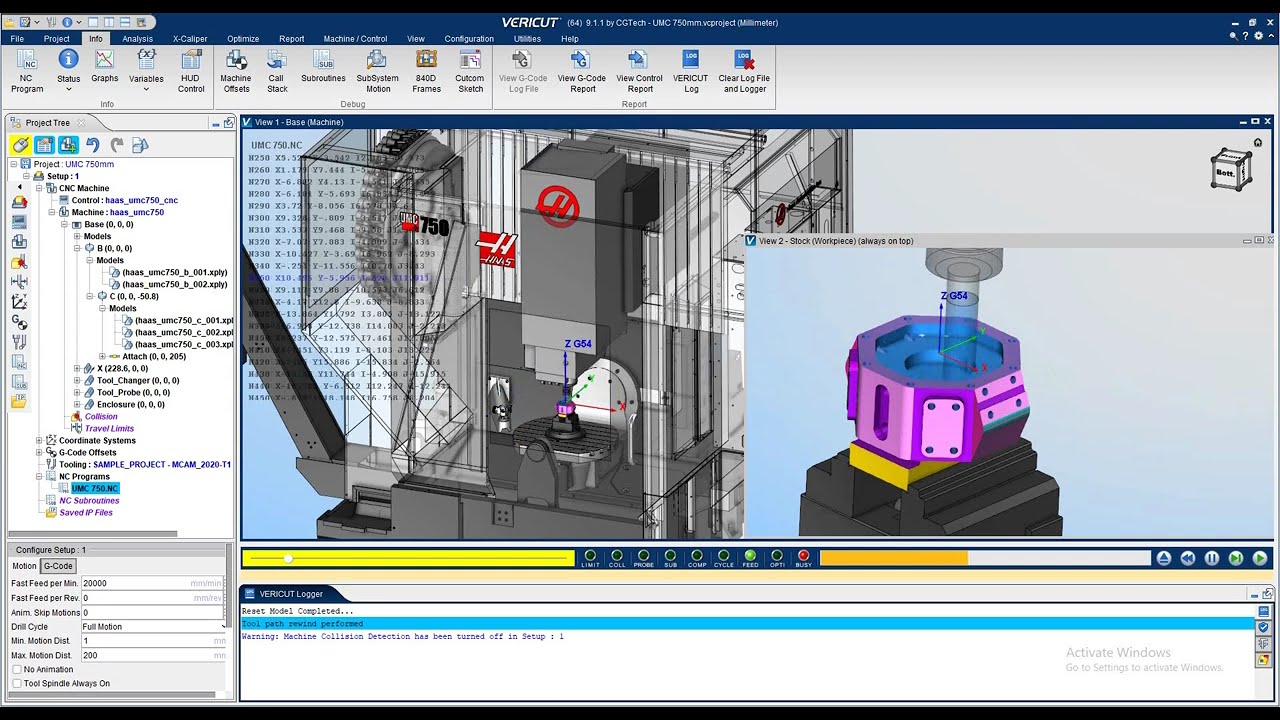Click the Fast Feed per Min. field
Image resolution: width=1280 pixels, height=720 pixels.
pyautogui.click(x=154, y=583)
